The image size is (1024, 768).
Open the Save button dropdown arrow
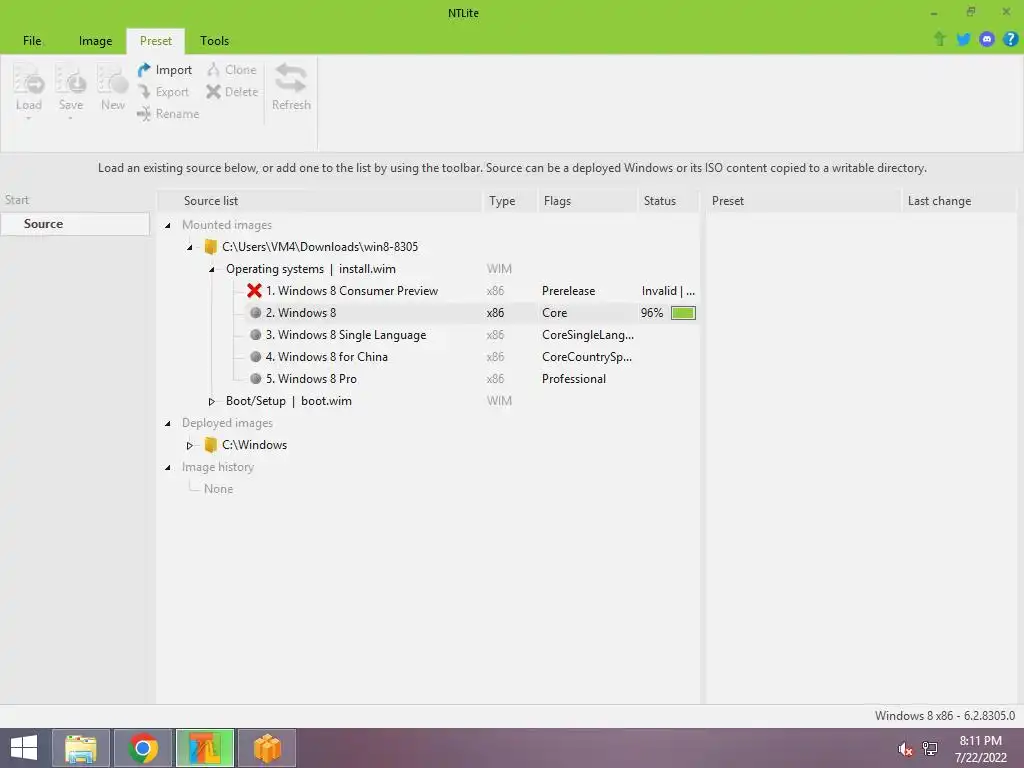[x=71, y=118]
